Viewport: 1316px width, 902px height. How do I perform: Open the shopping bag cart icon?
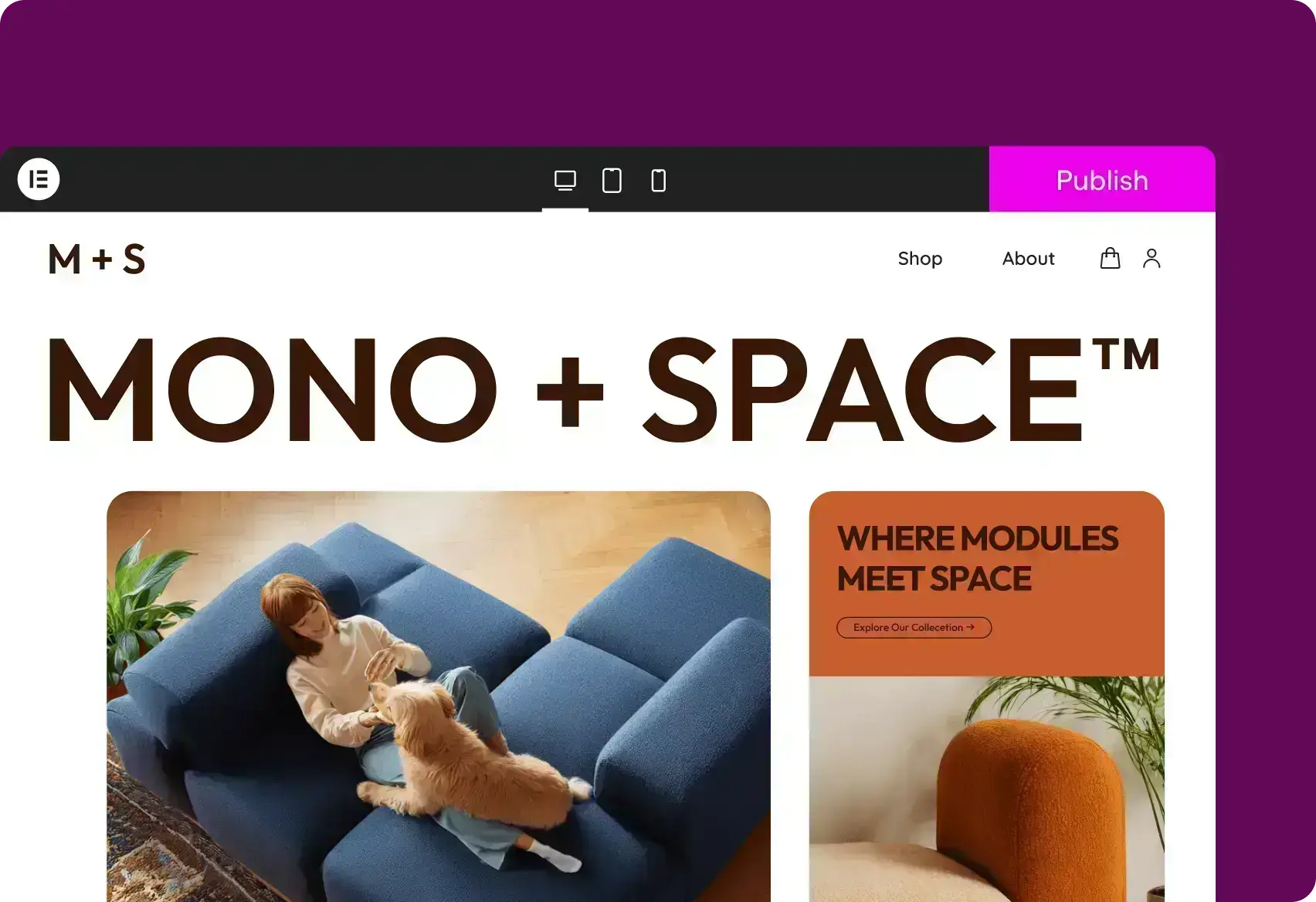tap(1110, 258)
